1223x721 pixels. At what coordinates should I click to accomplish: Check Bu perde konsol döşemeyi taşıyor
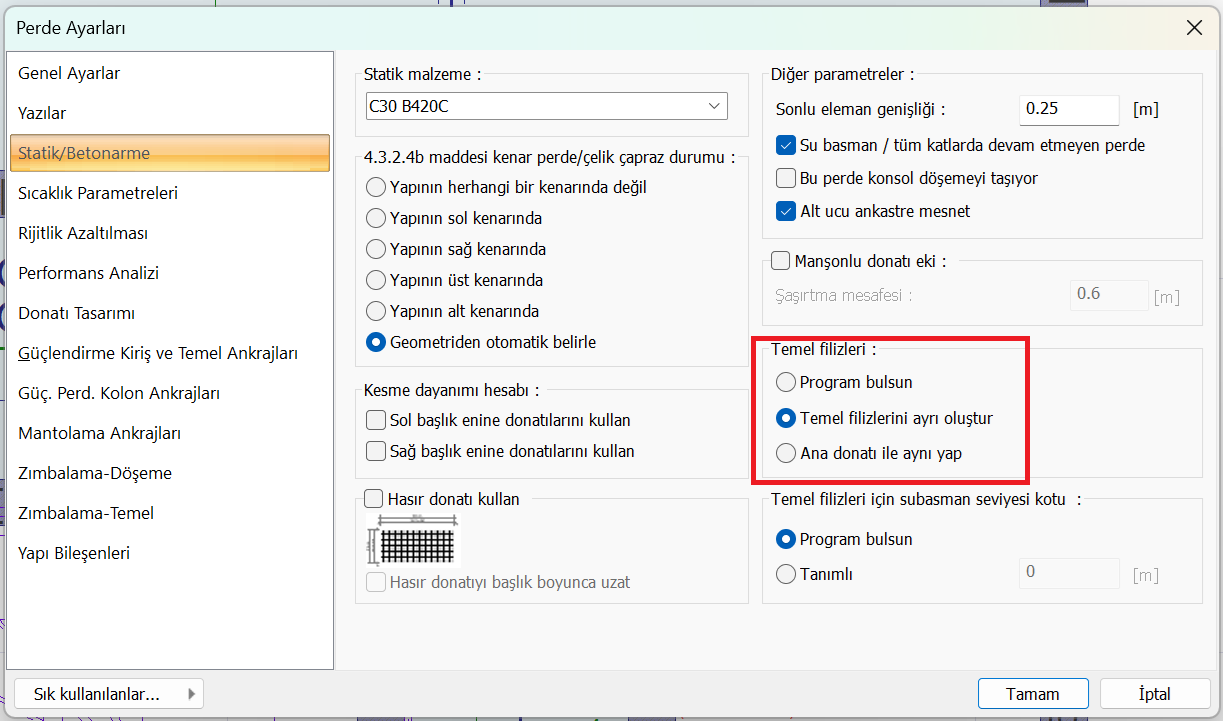(x=786, y=179)
